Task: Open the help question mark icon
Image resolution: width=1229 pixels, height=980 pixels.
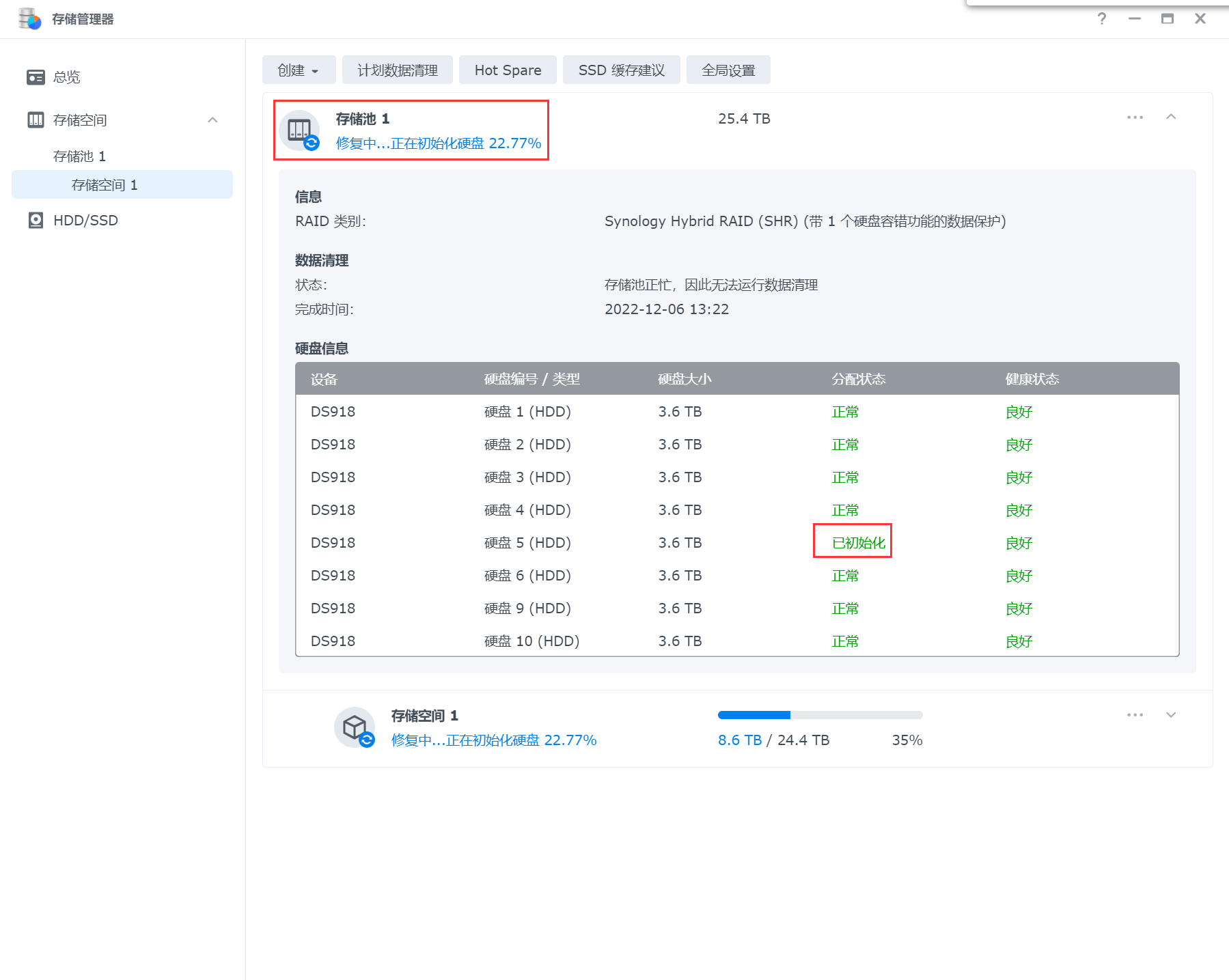Action: click(1101, 19)
